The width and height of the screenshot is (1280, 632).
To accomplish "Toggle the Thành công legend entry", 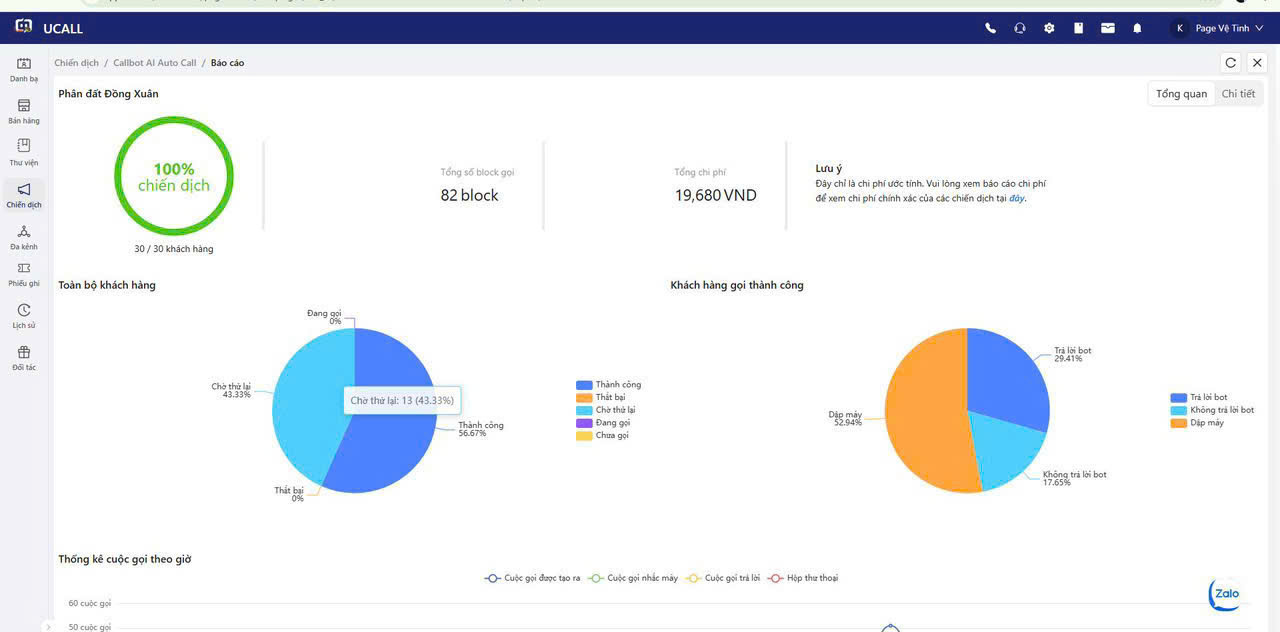I will click(609, 385).
